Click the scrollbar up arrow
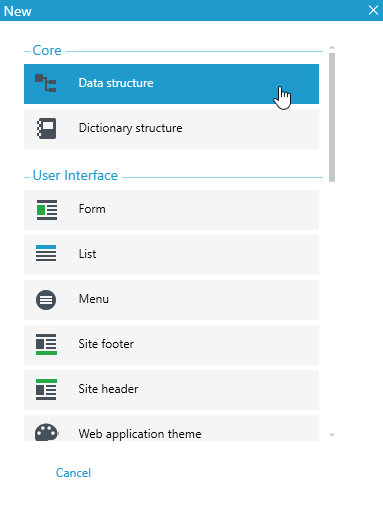Screen dimensions: 383x508 pyautogui.click(x=332, y=47)
